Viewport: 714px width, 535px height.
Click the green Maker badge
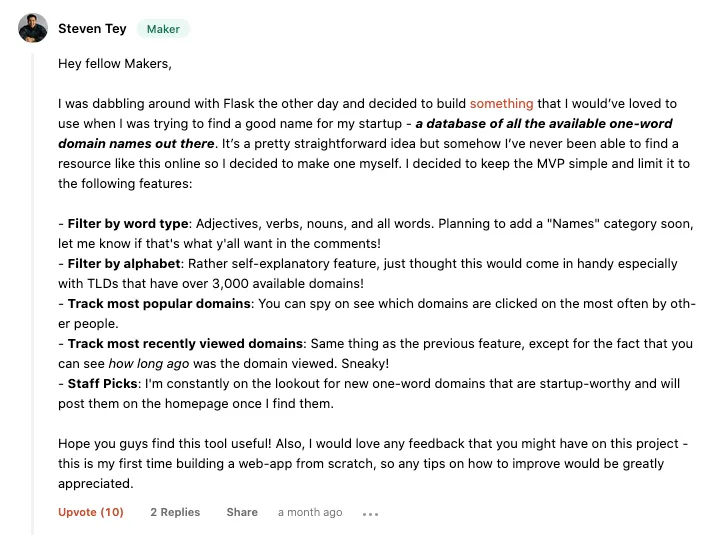coord(163,29)
